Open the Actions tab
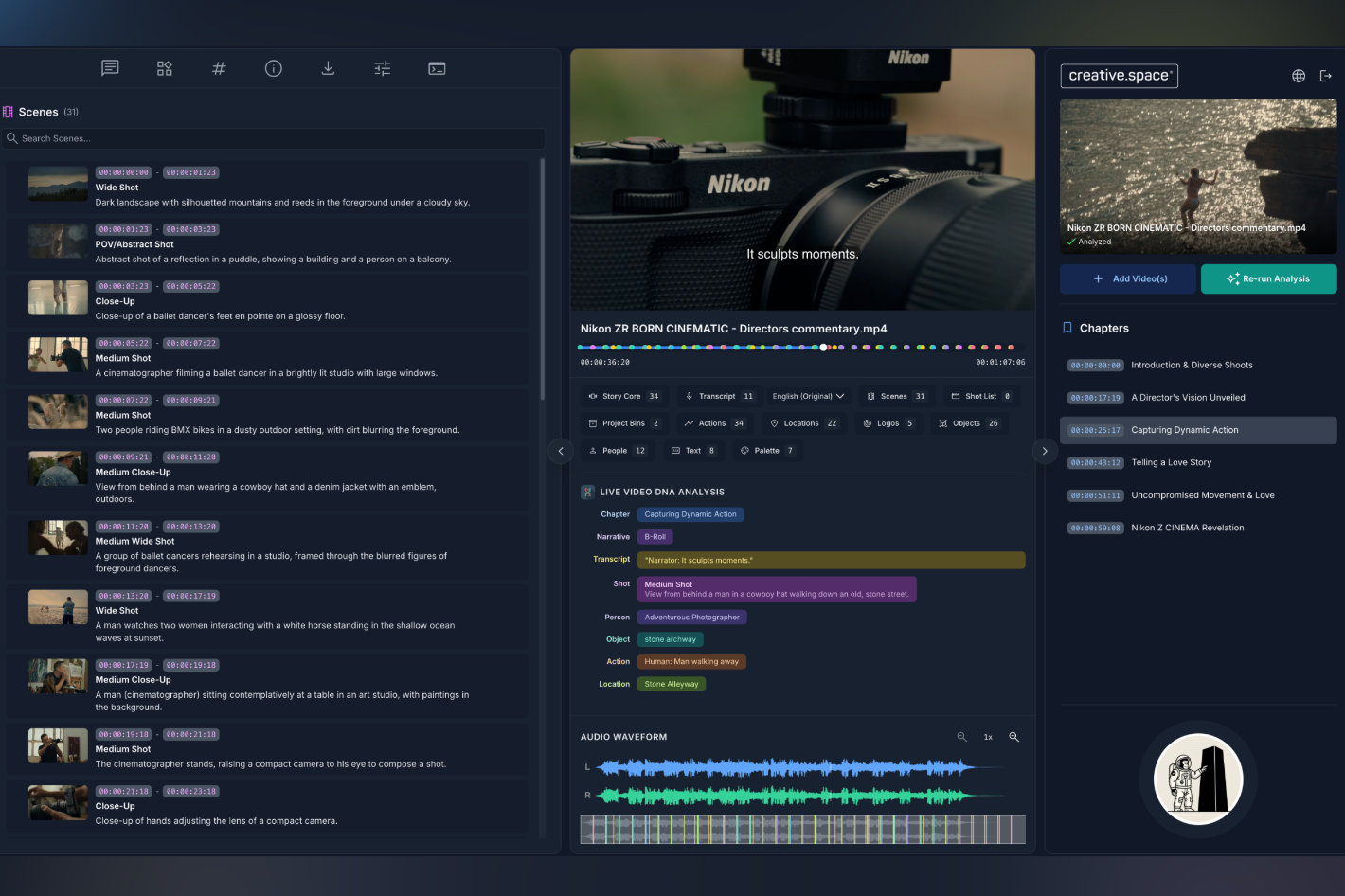The image size is (1345, 896). tap(714, 423)
